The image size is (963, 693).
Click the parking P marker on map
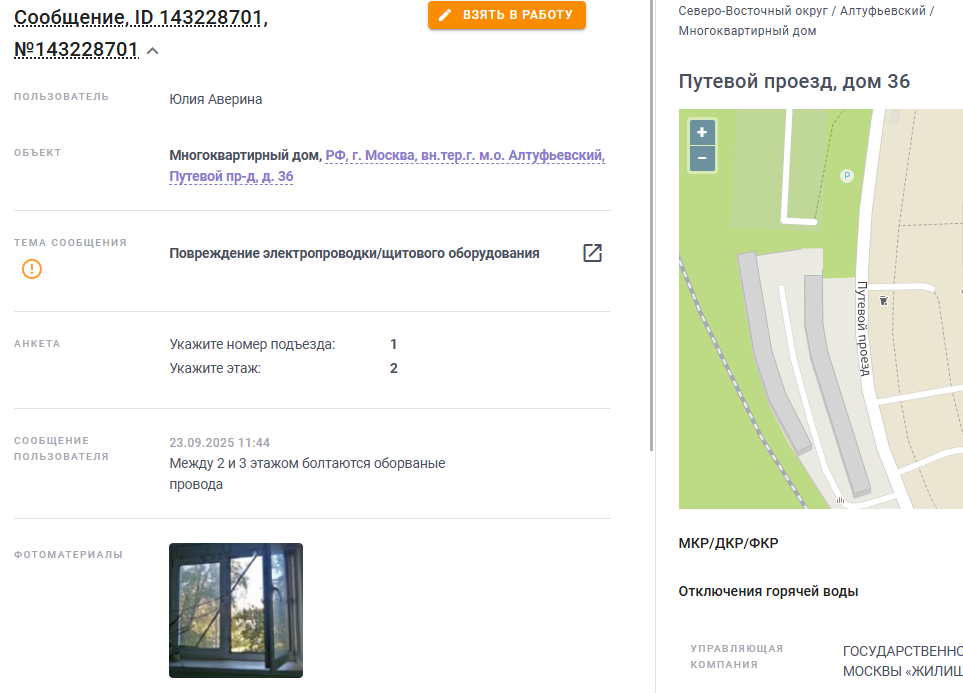click(x=847, y=176)
